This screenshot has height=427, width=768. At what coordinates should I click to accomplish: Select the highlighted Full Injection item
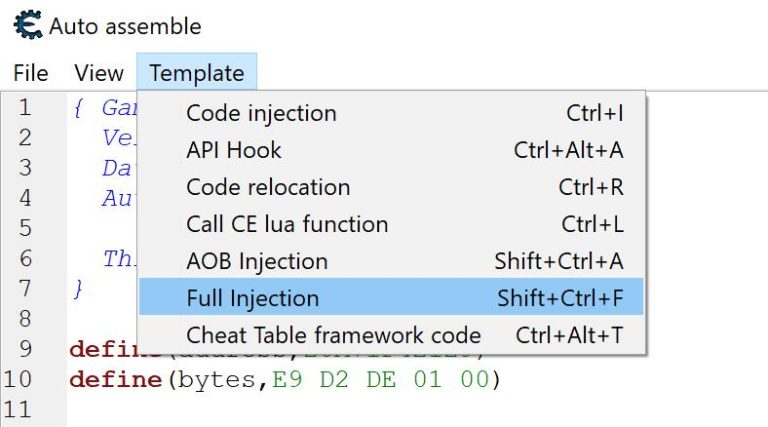pyautogui.click(x=253, y=298)
